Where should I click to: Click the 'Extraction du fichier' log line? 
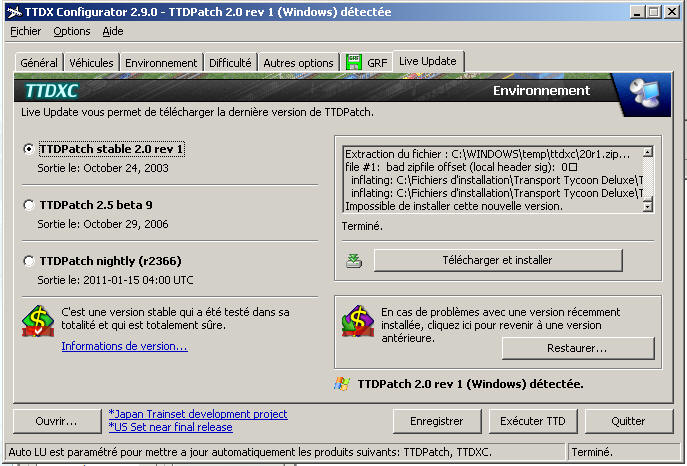coord(488,154)
